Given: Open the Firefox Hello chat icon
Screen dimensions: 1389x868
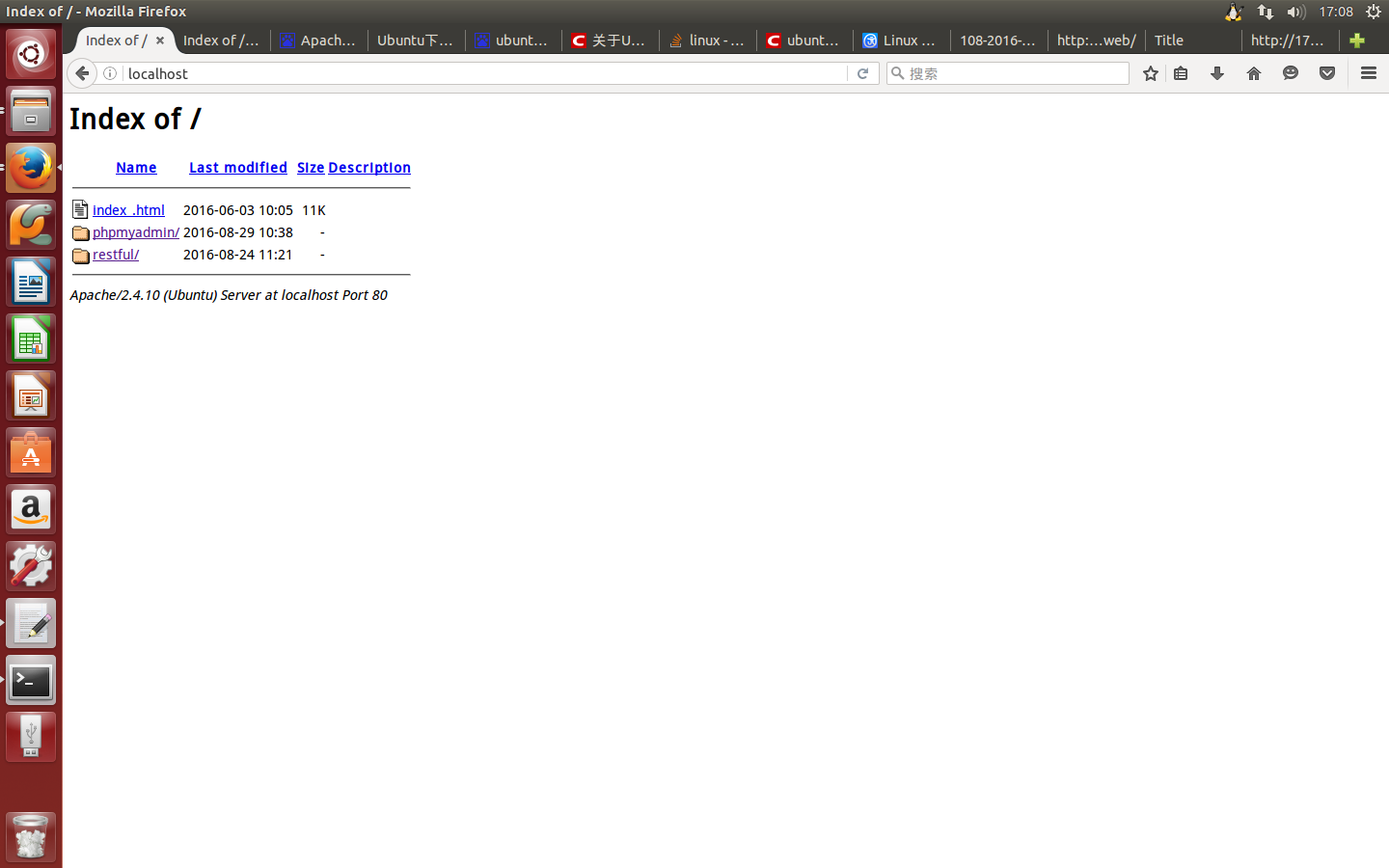Looking at the screenshot, I should (x=1290, y=72).
